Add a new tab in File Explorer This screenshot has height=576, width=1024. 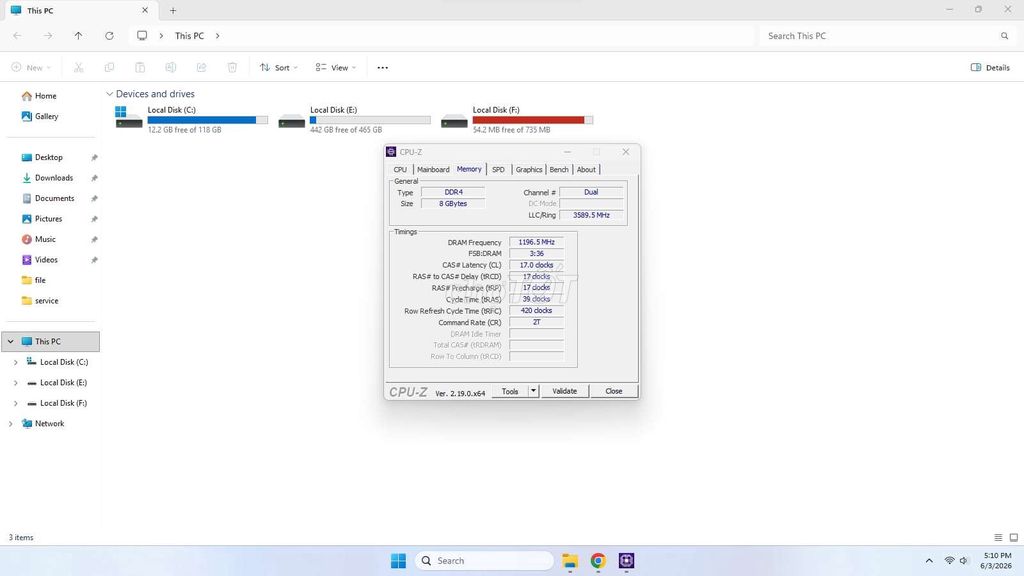point(173,10)
